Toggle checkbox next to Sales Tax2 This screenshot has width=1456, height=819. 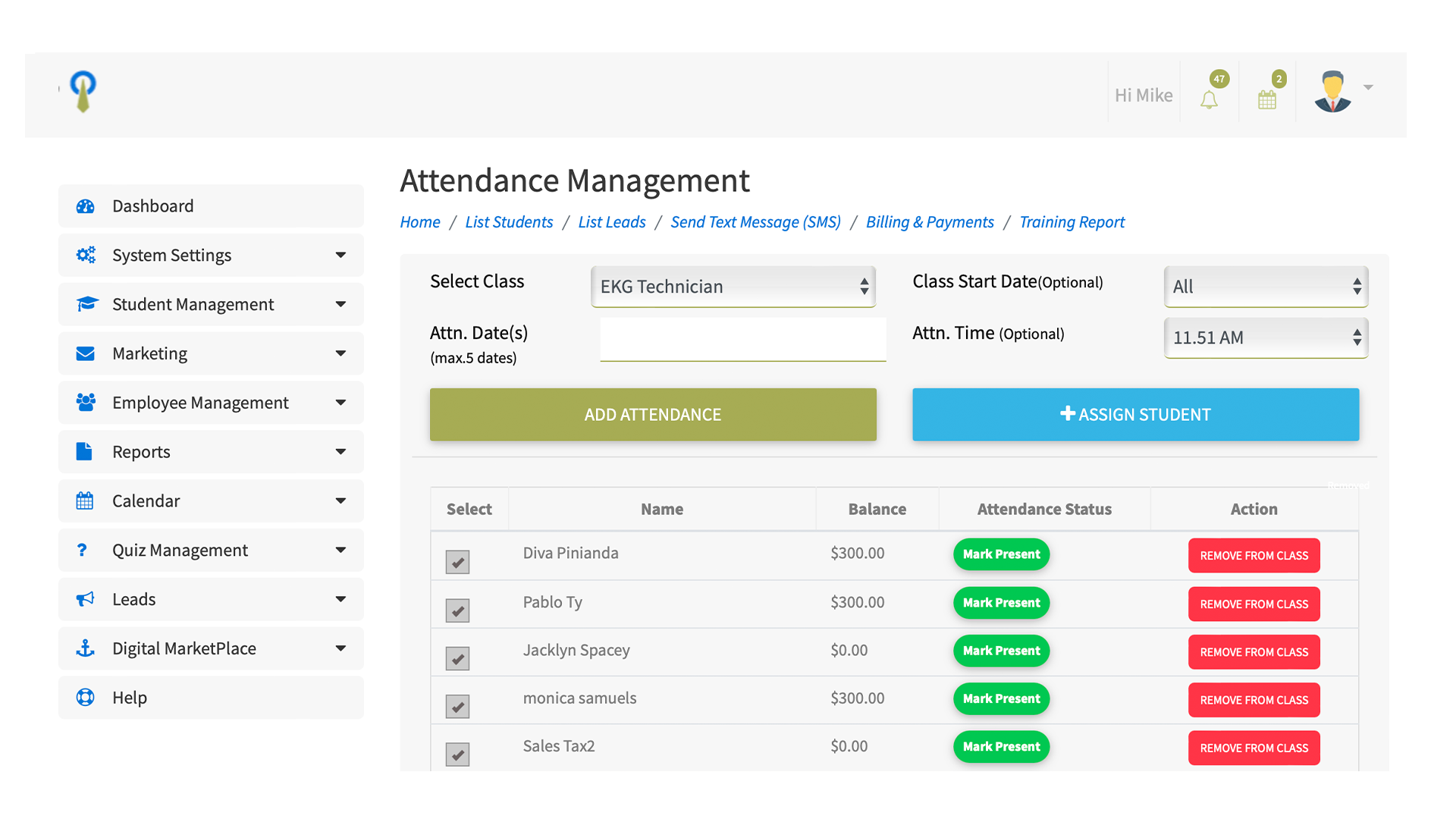pos(457,755)
